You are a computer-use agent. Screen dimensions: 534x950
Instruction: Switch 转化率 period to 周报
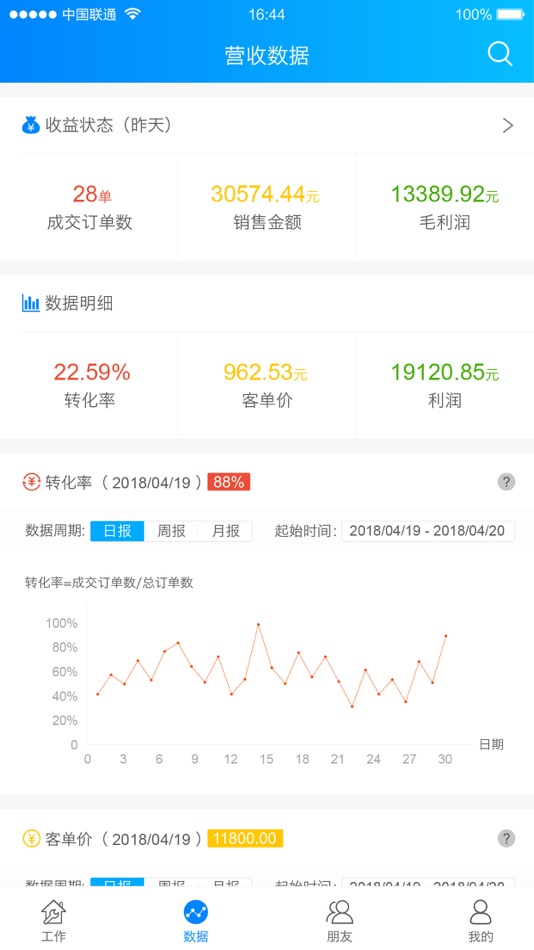172,531
